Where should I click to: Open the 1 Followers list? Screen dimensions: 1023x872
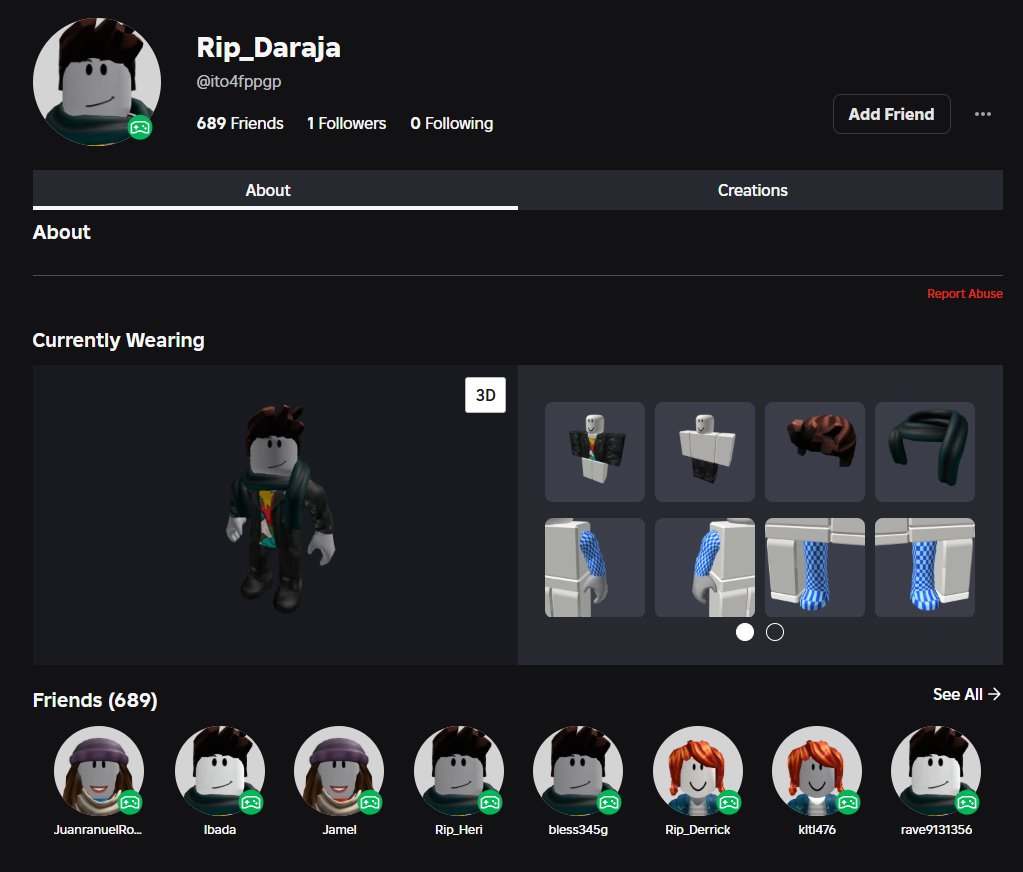click(x=346, y=123)
